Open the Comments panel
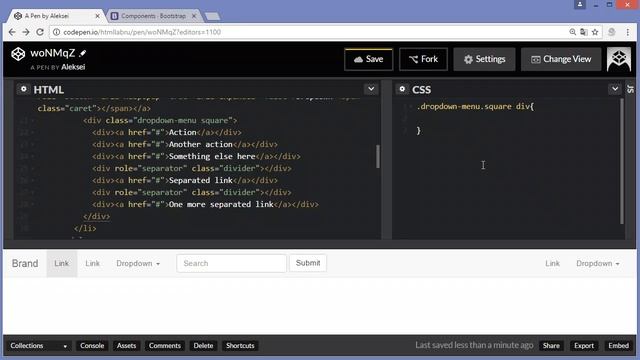Image resolution: width=640 pixels, height=360 pixels. point(164,346)
